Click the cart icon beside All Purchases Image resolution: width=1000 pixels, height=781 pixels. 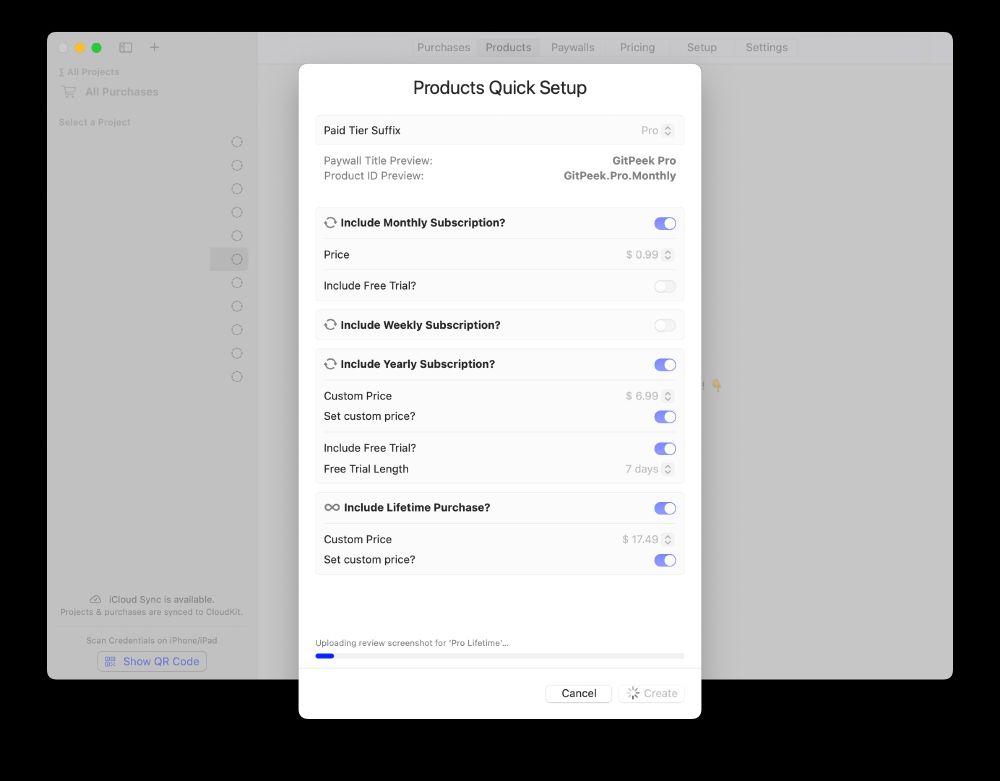coord(69,92)
